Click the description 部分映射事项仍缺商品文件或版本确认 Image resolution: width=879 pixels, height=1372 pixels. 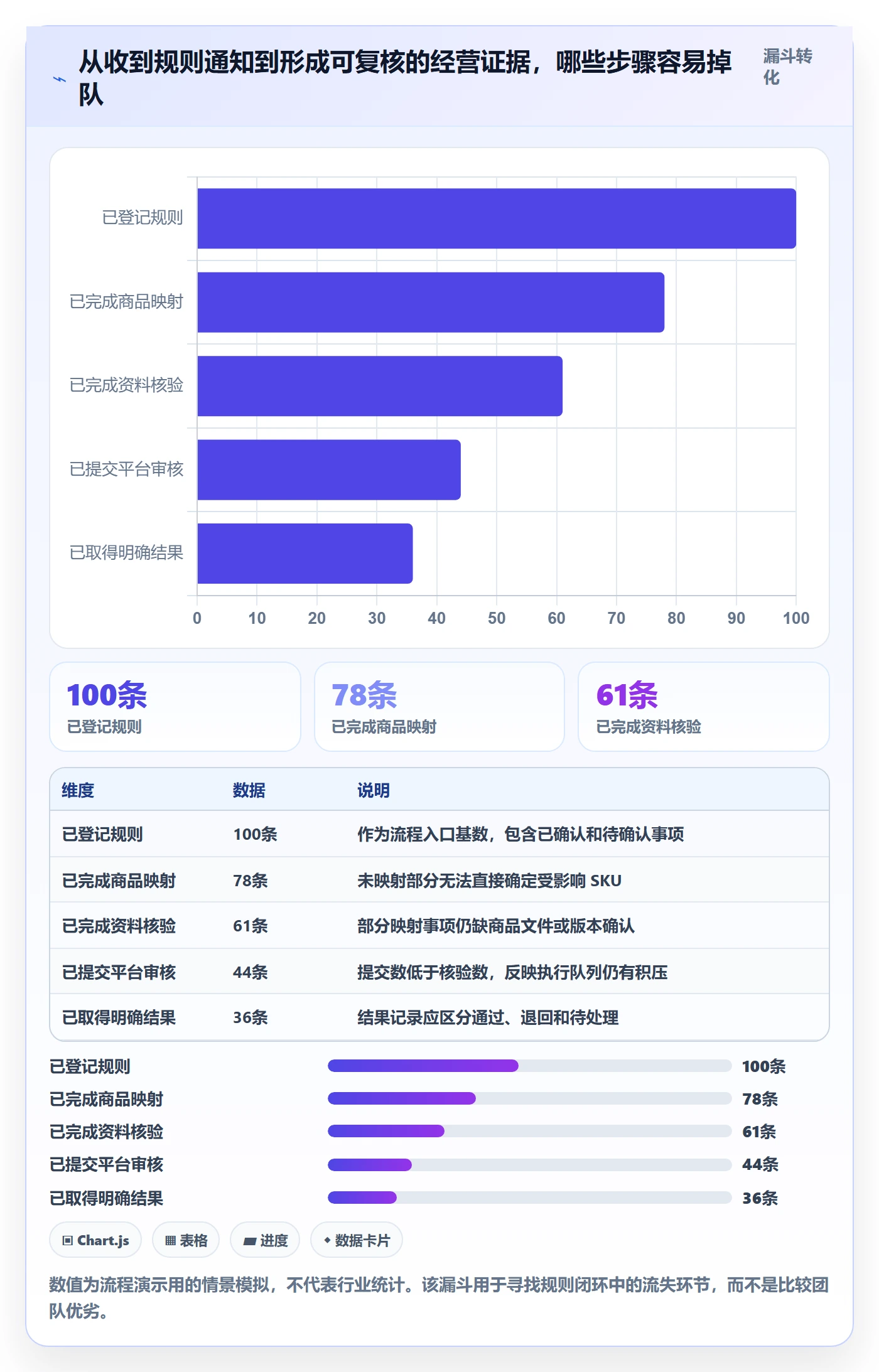click(x=496, y=926)
